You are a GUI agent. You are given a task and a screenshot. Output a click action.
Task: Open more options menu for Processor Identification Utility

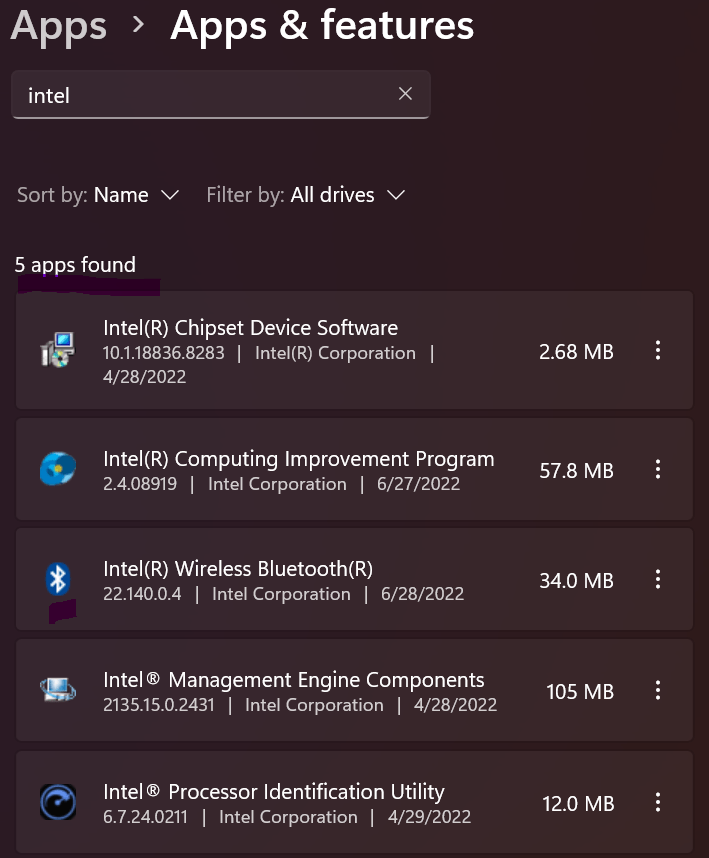tap(658, 802)
